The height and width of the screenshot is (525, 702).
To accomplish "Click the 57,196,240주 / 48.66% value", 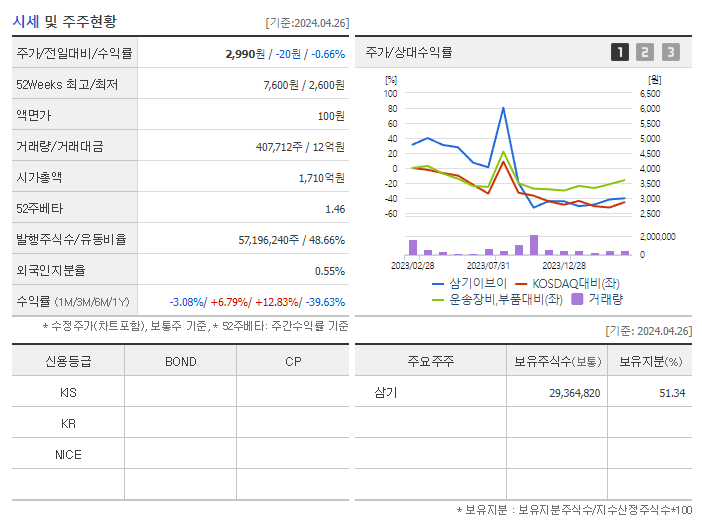I will click(291, 240).
